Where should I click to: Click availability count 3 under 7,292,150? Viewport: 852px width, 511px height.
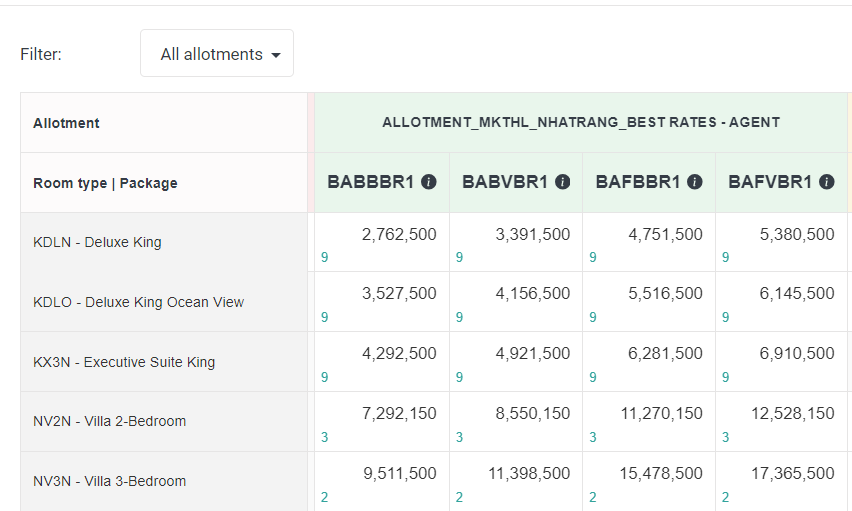point(324,438)
